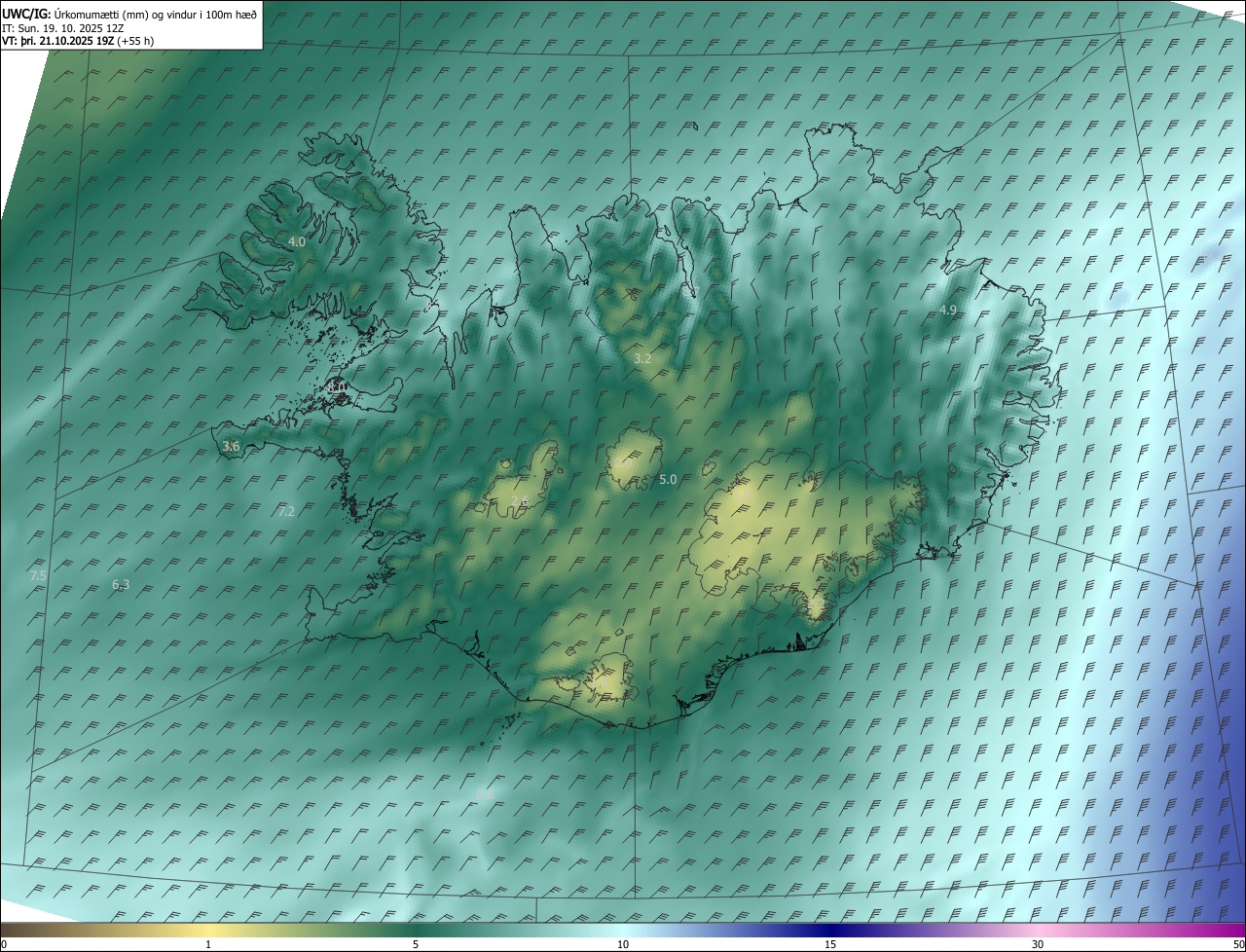Click the 0 tick on the color scale
Viewport: 1246px width, 952px height.
click(4, 944)
